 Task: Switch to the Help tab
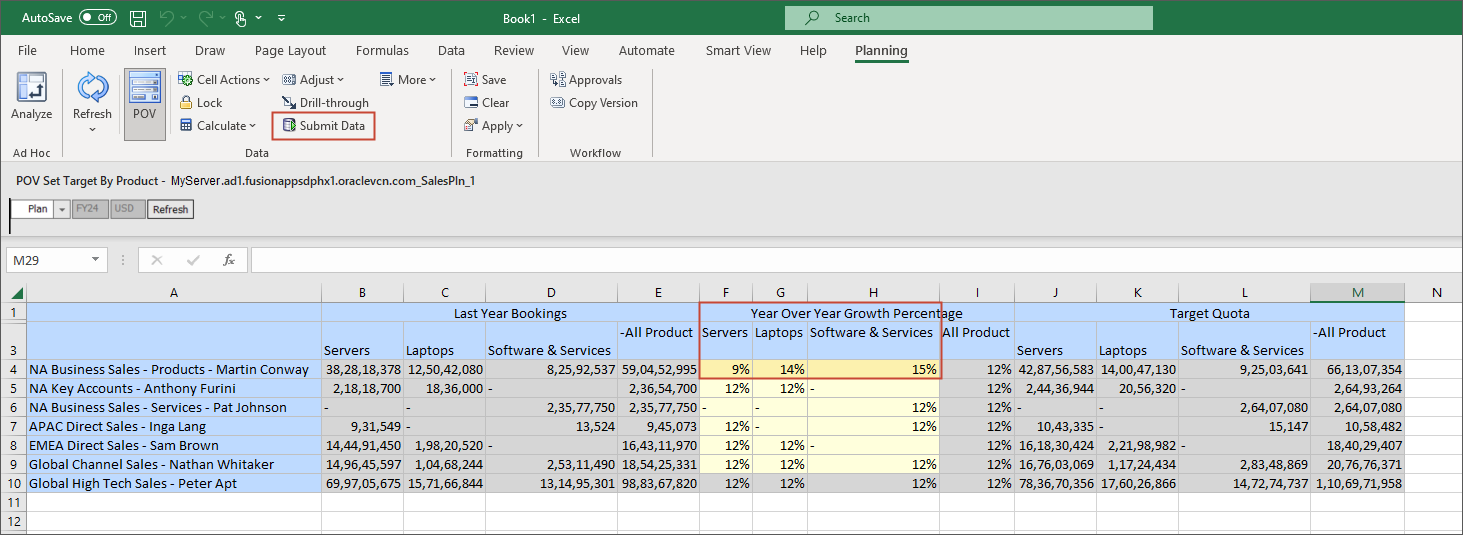(813, 51)
